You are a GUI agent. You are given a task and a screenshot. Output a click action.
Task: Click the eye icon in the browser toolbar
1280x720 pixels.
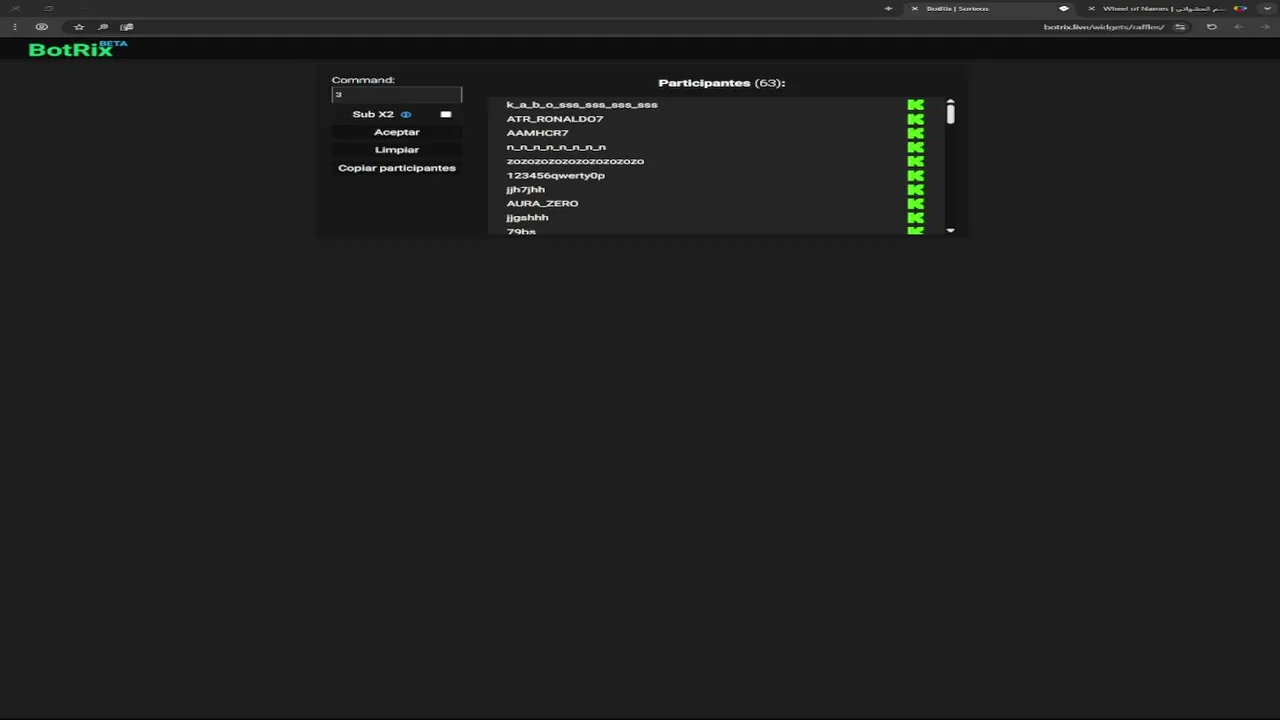pos(42,27)
